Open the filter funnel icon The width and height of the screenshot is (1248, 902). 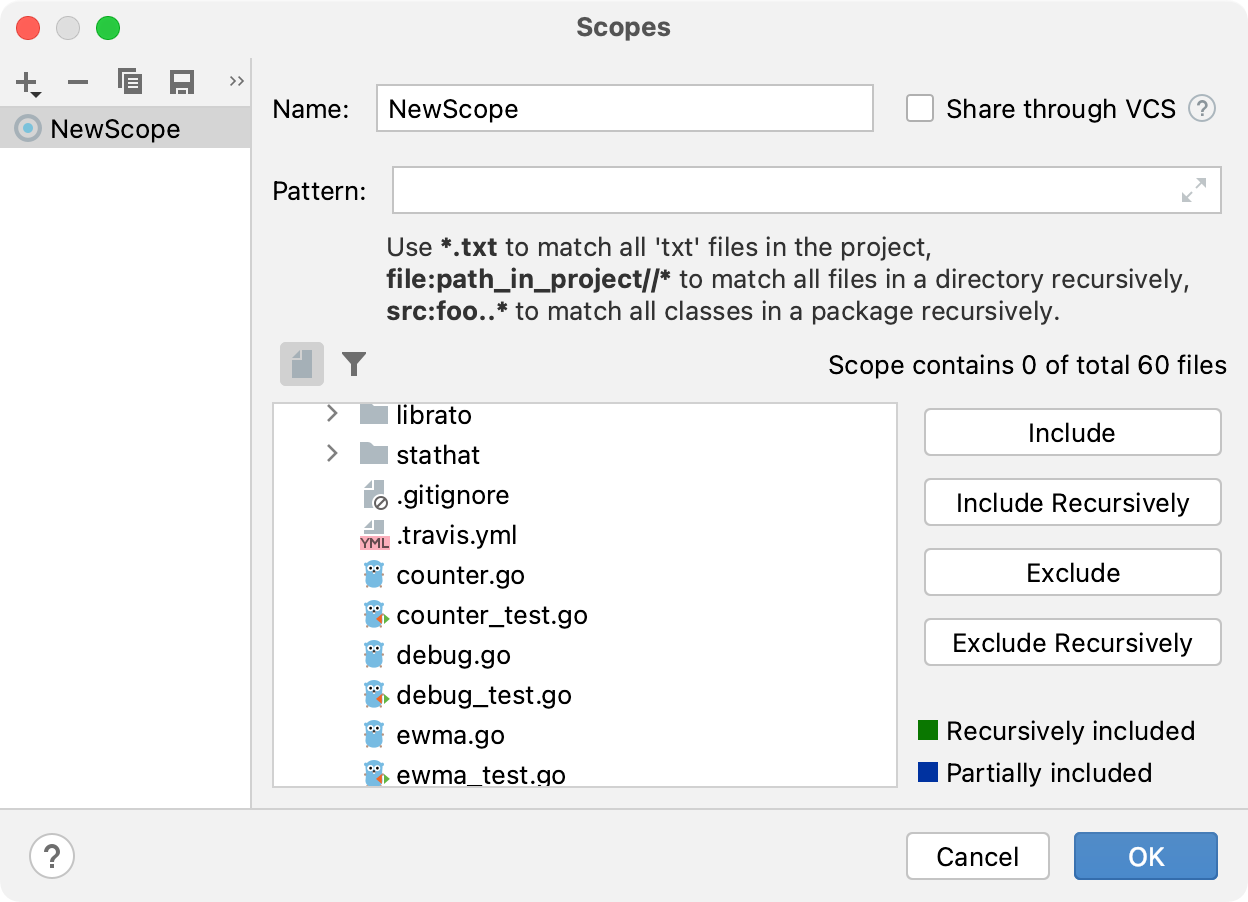(354, 364)
